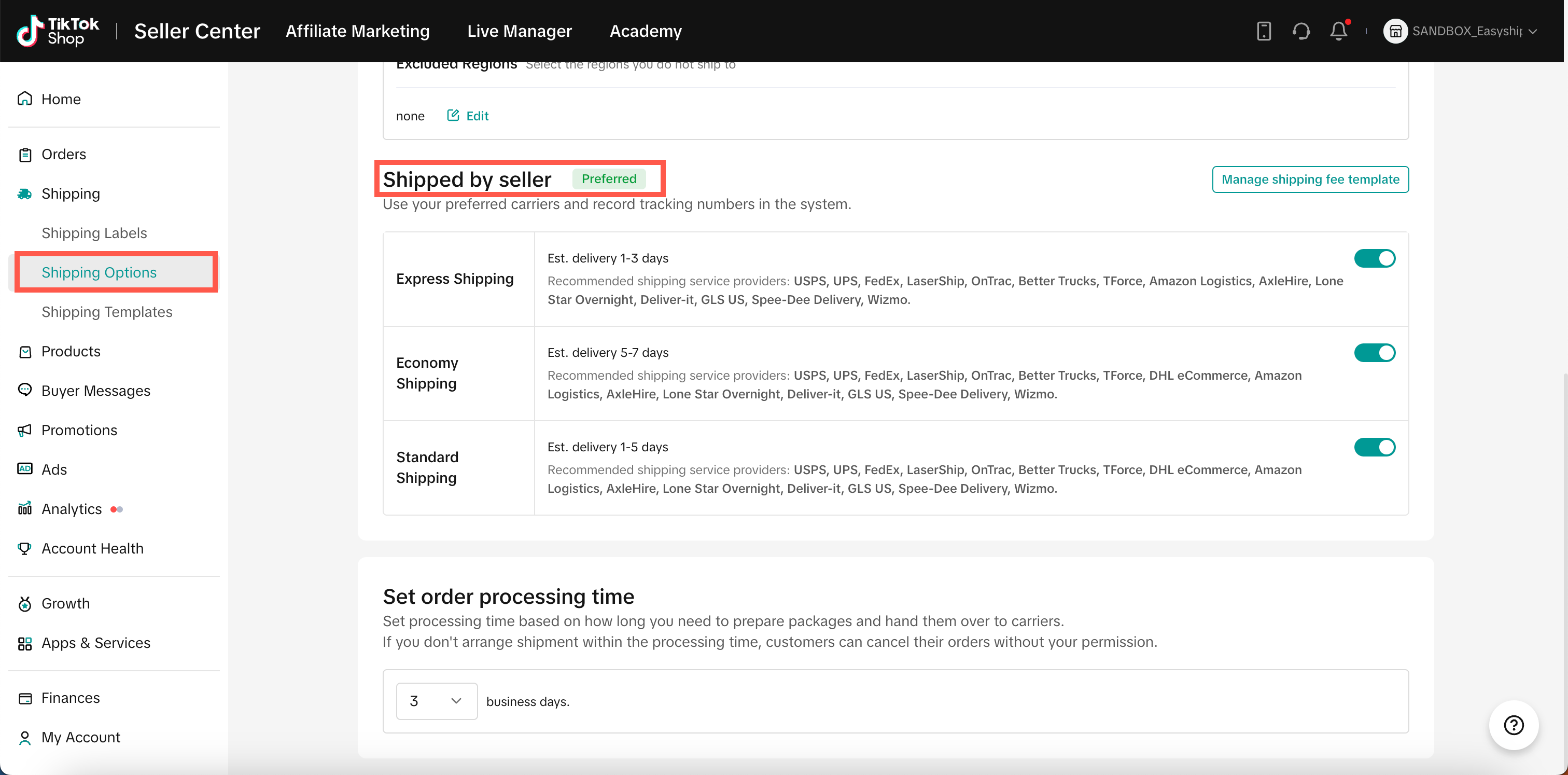Open the headset support icon

point(1301,31)
